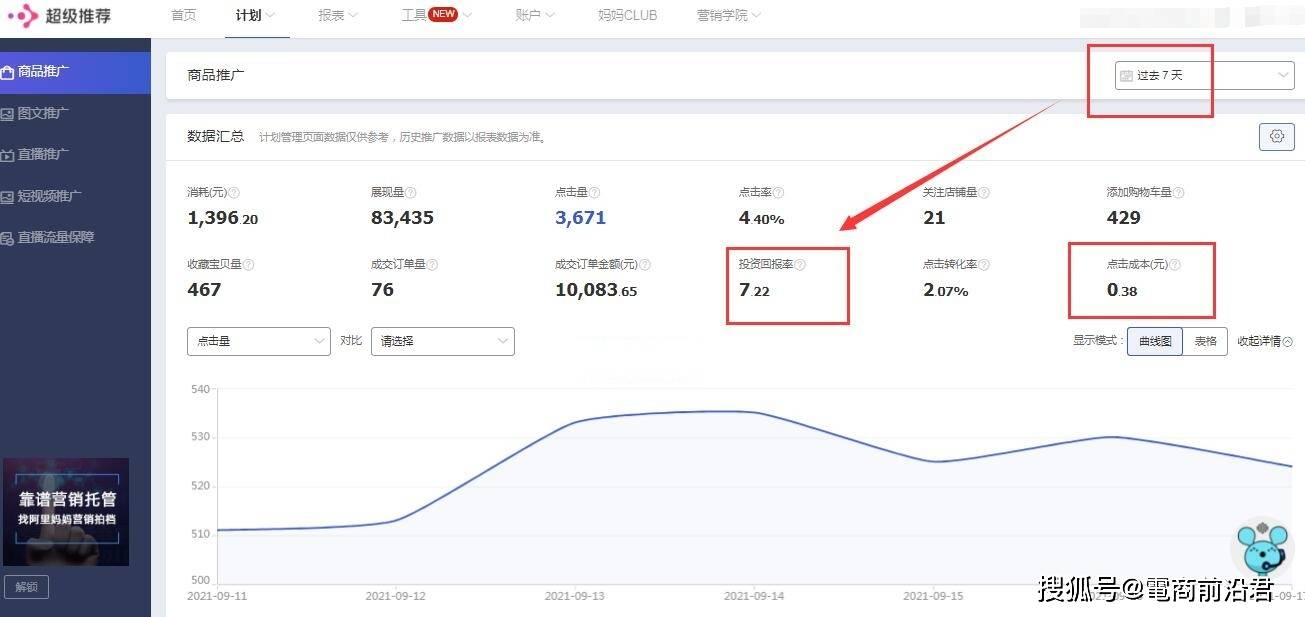Go to 妈妈CLUB

pos(627,15)
